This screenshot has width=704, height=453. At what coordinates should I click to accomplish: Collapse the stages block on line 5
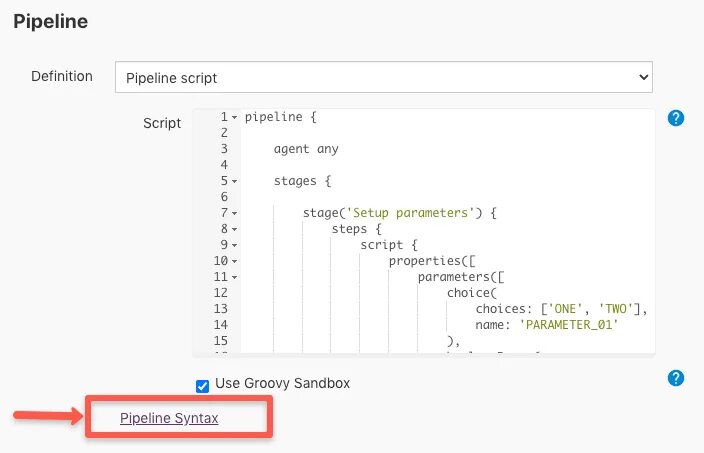point(234,182)
